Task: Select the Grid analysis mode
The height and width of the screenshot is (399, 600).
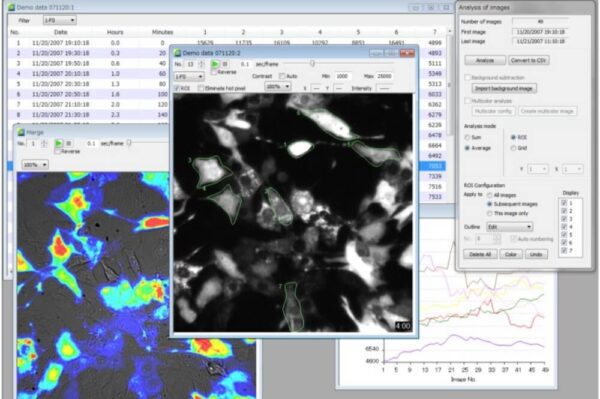Action: coord(513,148)
